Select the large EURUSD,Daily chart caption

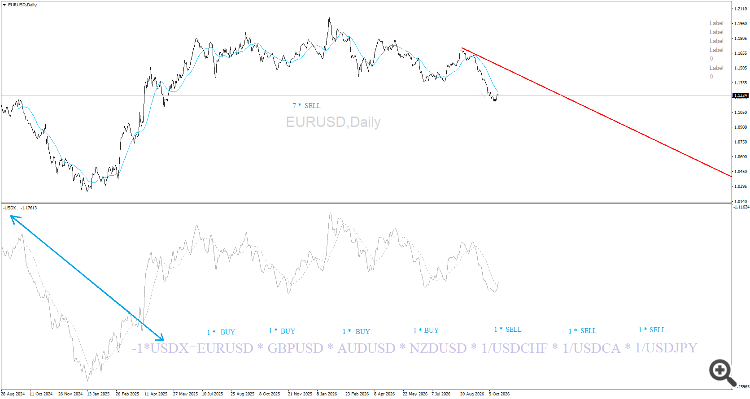tap(333, 122)
